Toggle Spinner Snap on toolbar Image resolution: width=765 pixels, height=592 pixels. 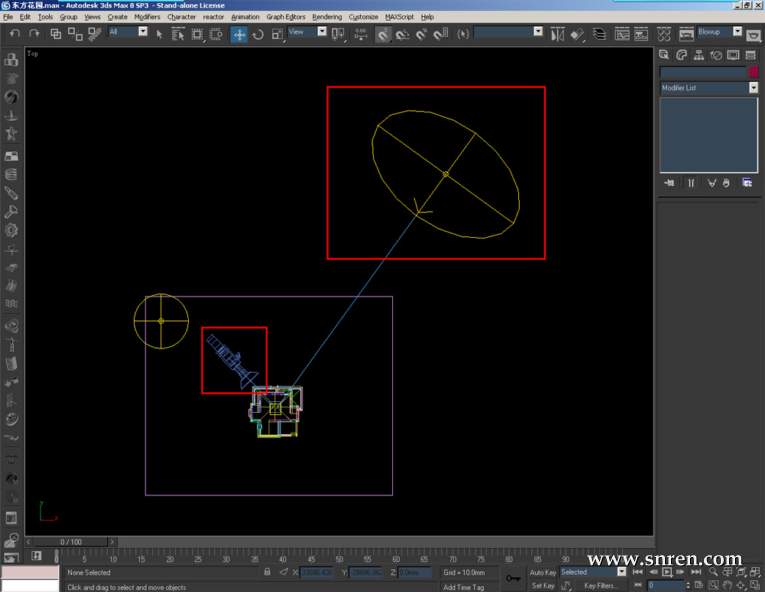pos(441,34)
